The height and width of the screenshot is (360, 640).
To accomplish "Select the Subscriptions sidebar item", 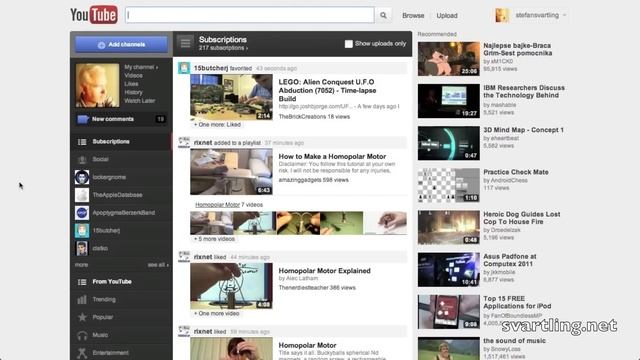I will point(121,142).
